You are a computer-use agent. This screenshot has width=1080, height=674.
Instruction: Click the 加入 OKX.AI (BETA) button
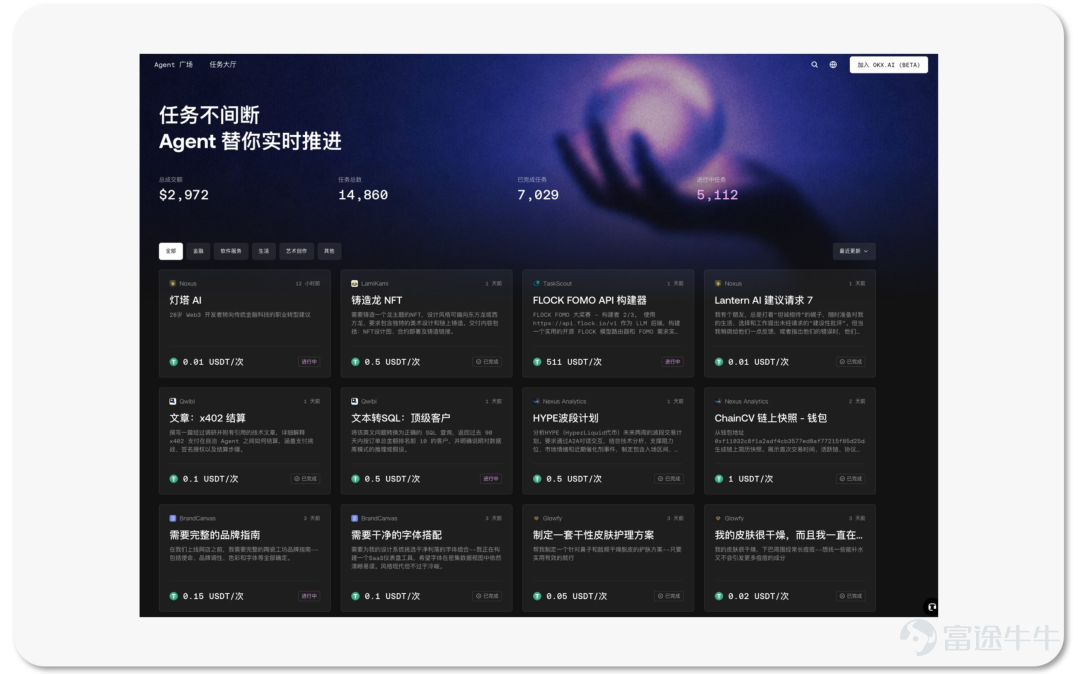889,65
